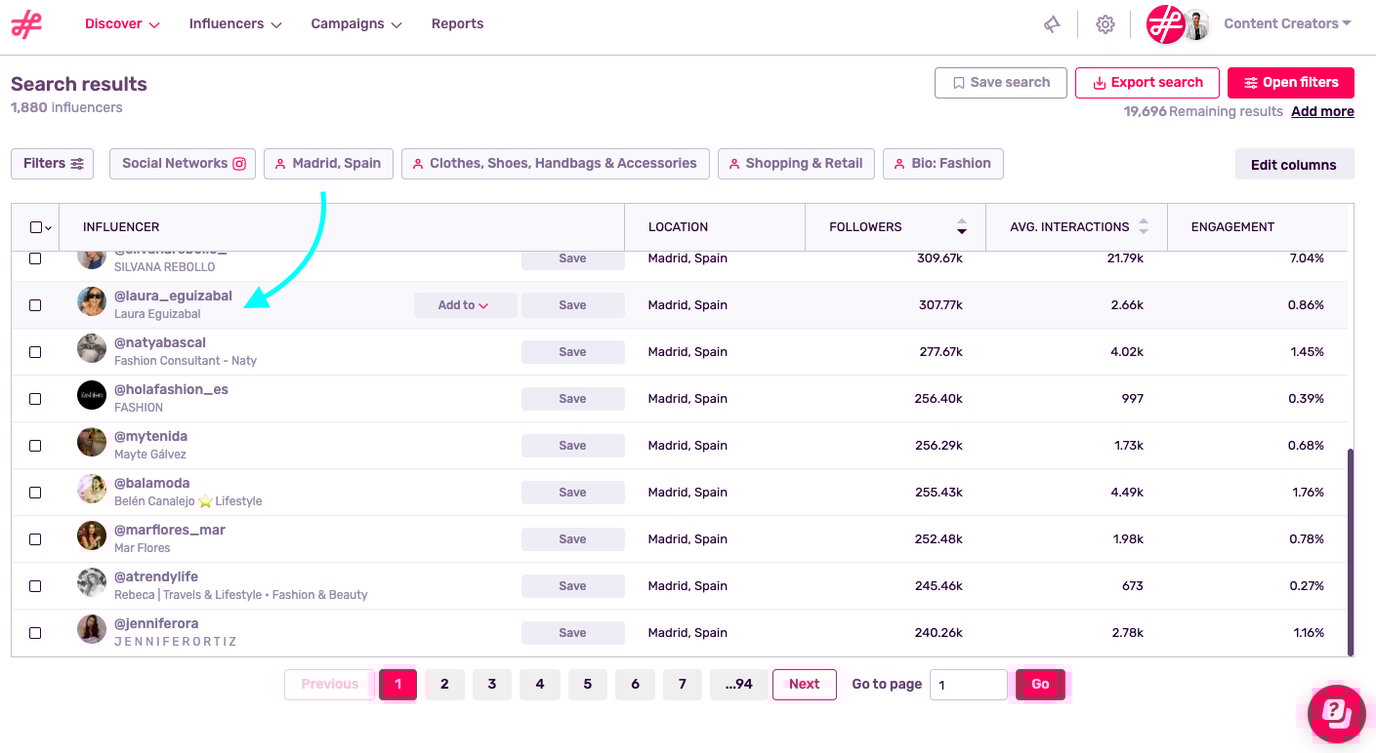Image resolution: width=1376 pixels, height=753 pixels.
Task: Click the Export search button
Action: point(1147,82)
